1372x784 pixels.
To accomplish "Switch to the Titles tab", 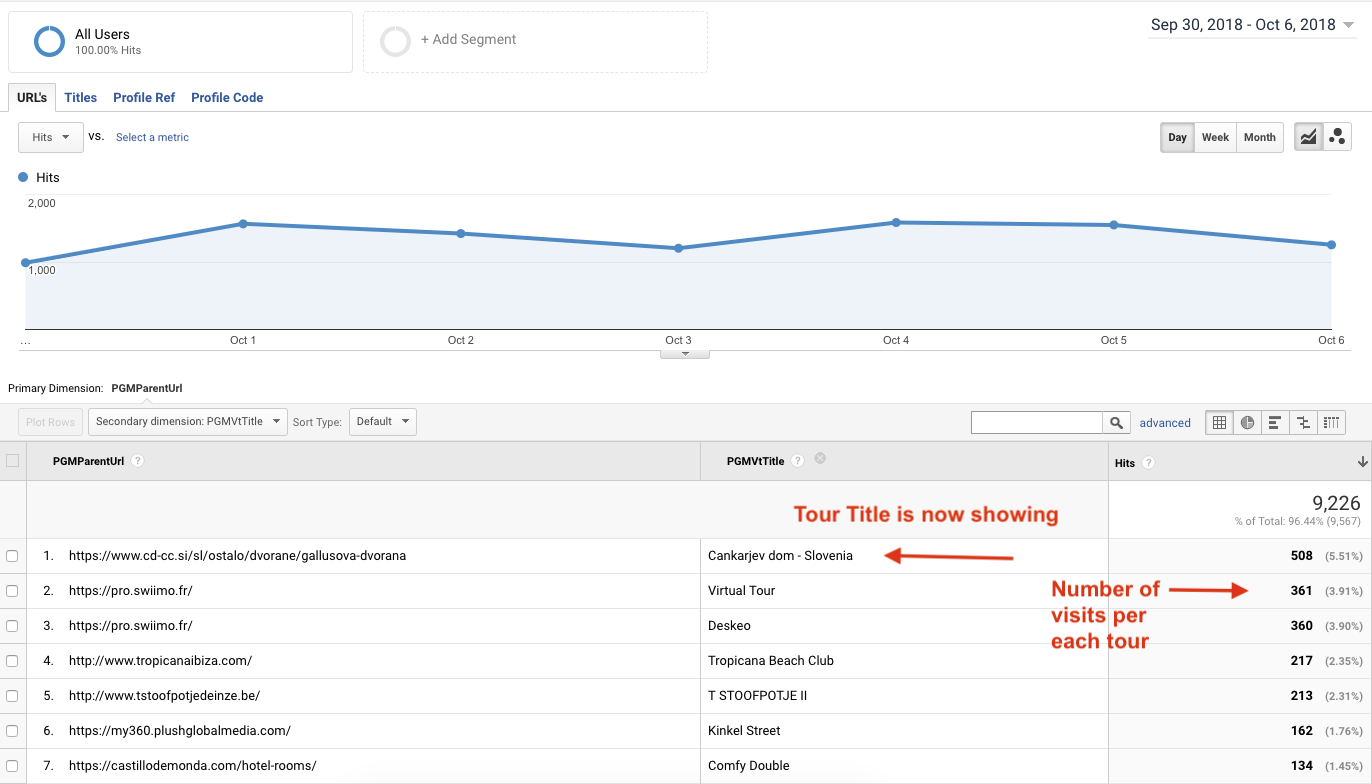I will pos(81,98).
